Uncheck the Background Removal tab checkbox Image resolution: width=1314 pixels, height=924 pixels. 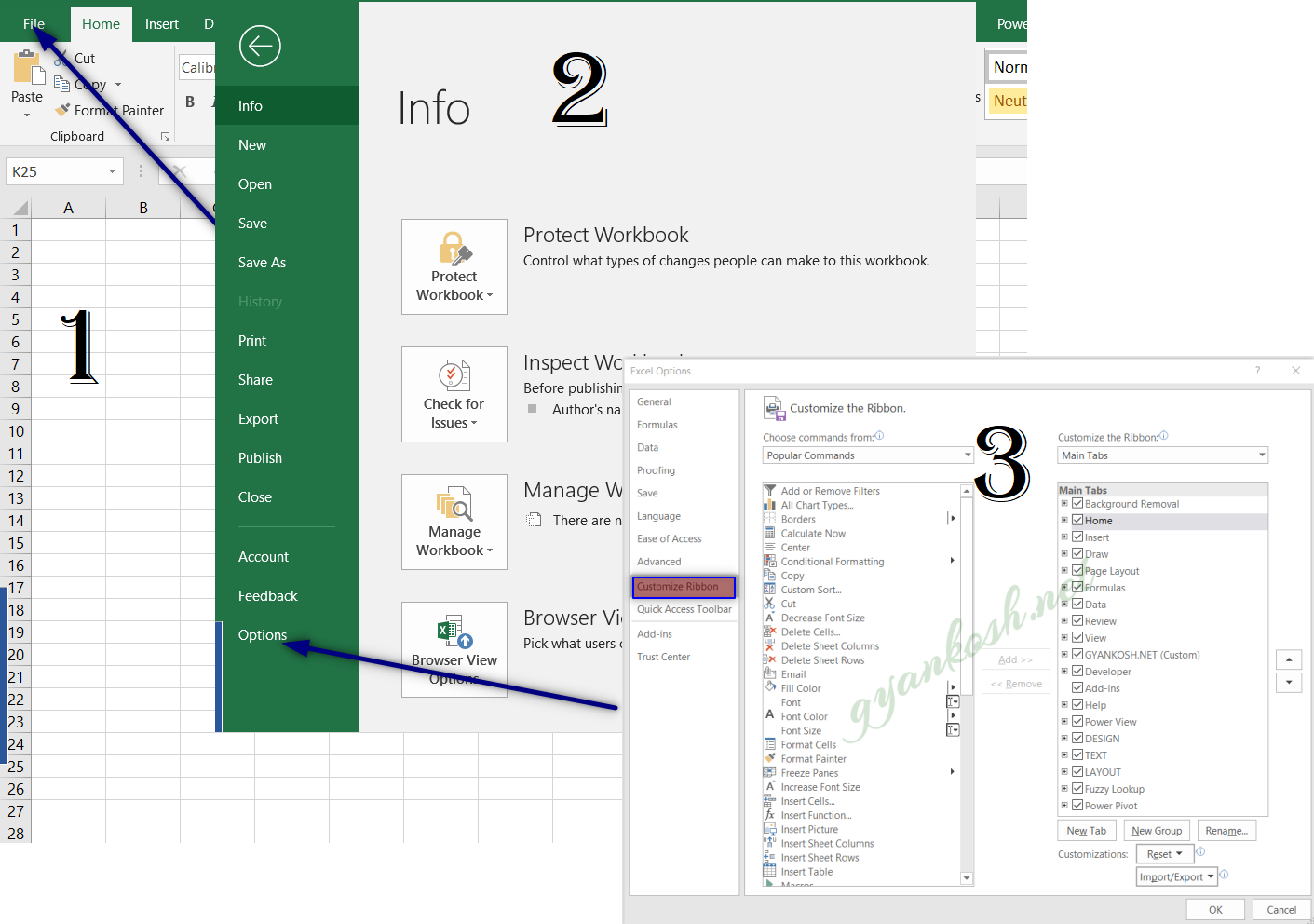[1077, 504]
